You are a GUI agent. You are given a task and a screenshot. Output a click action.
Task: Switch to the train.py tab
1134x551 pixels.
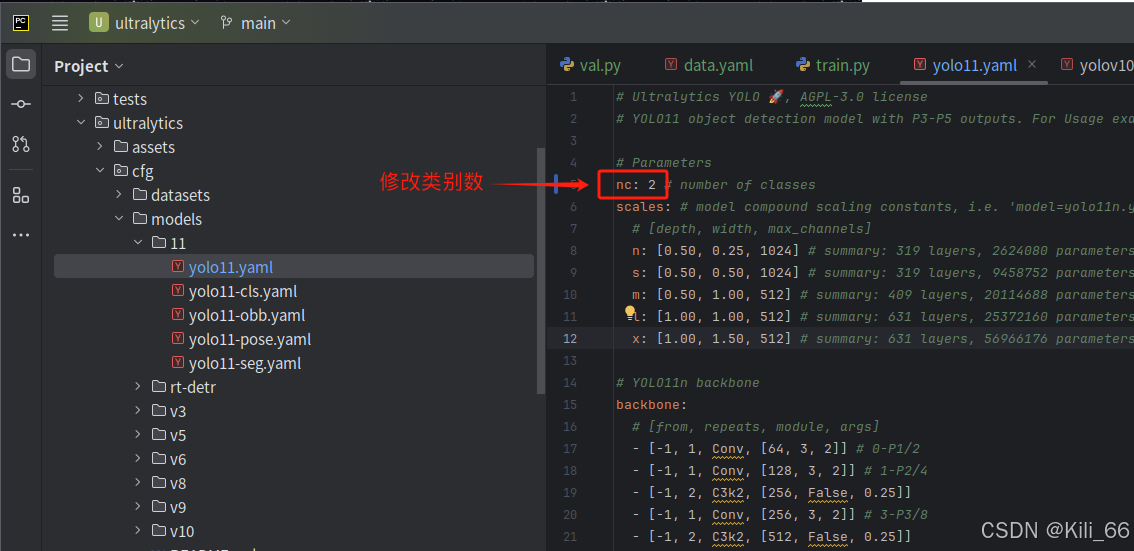click(832, 65)
